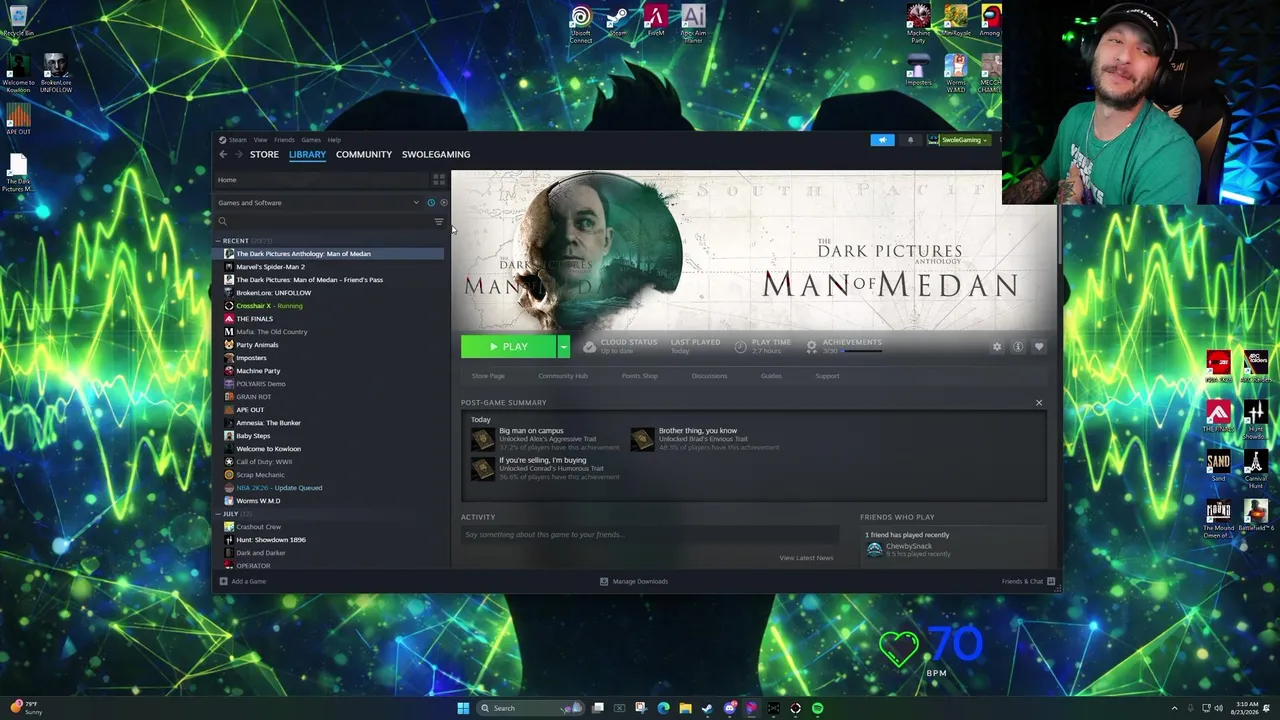This screenshot has height=720, width=1280.
Task: Open Recycle Bin on the desktop
Action: (x=18, y=20)
